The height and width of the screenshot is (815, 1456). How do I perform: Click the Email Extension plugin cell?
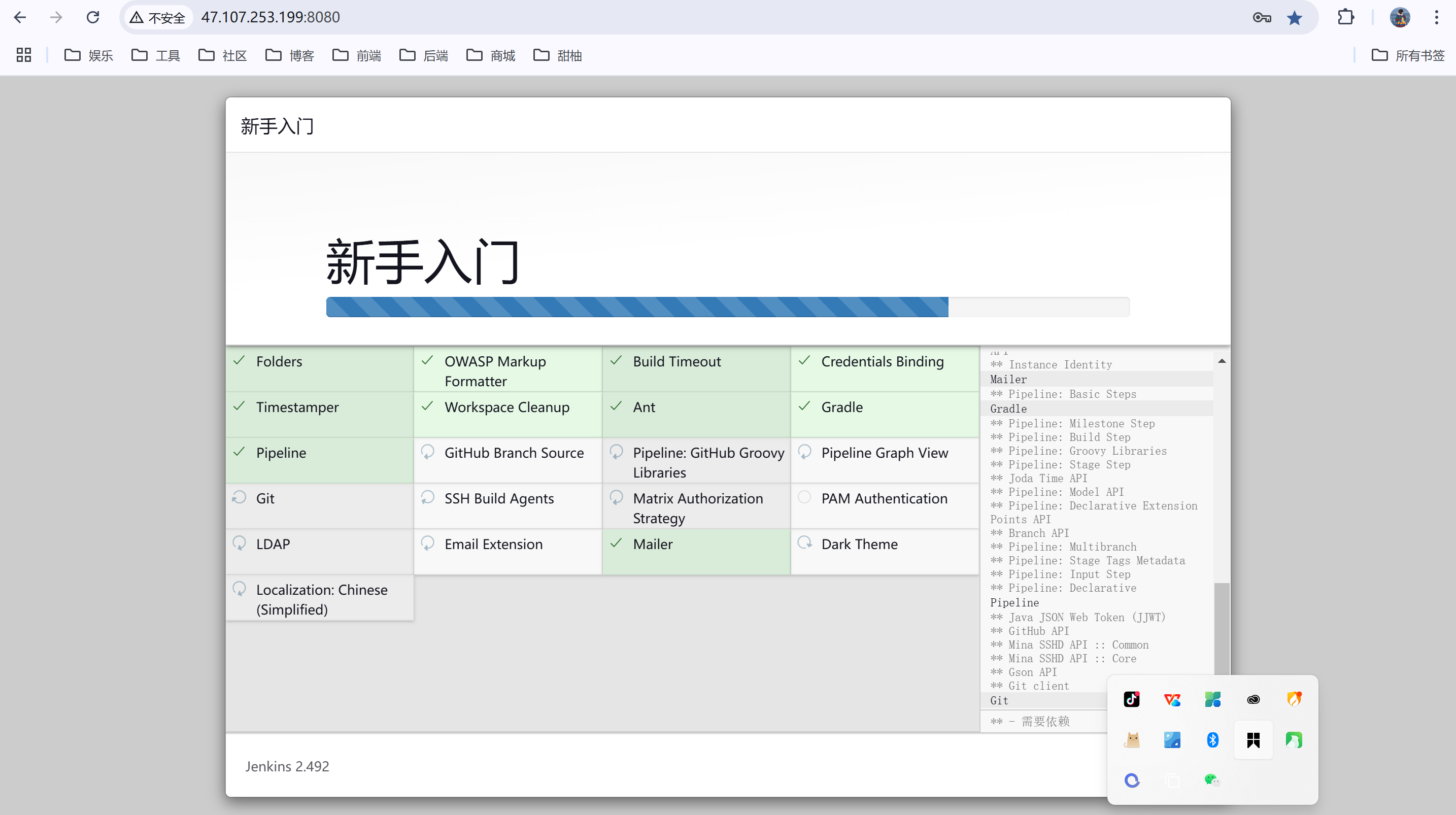tap(507, 552)
